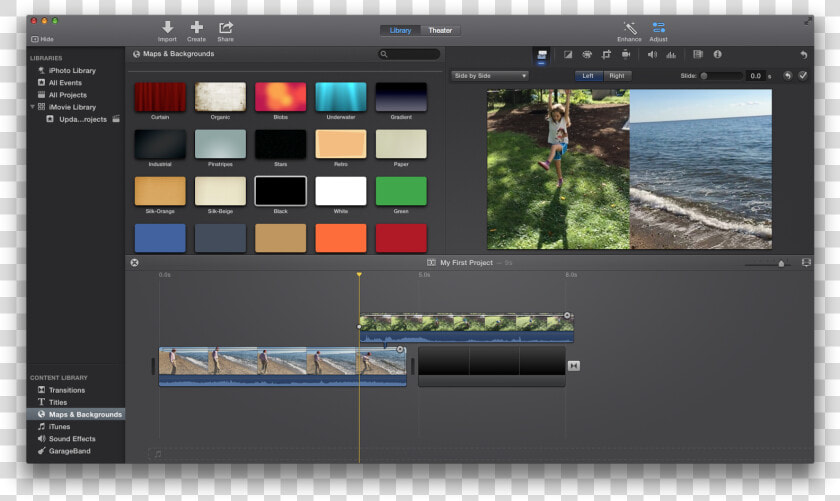The image size is (840, 501).
Task: Open the color correction palette tool
Action: pos(587,55)
